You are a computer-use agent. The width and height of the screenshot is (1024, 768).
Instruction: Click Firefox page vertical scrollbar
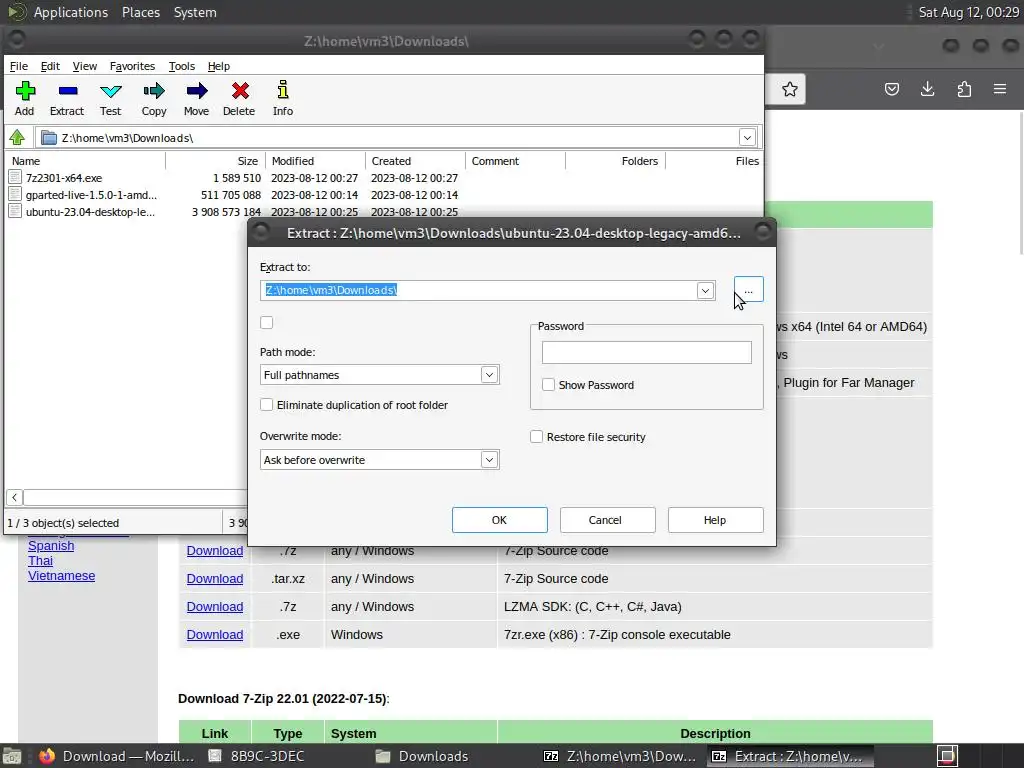(1020, 184)
